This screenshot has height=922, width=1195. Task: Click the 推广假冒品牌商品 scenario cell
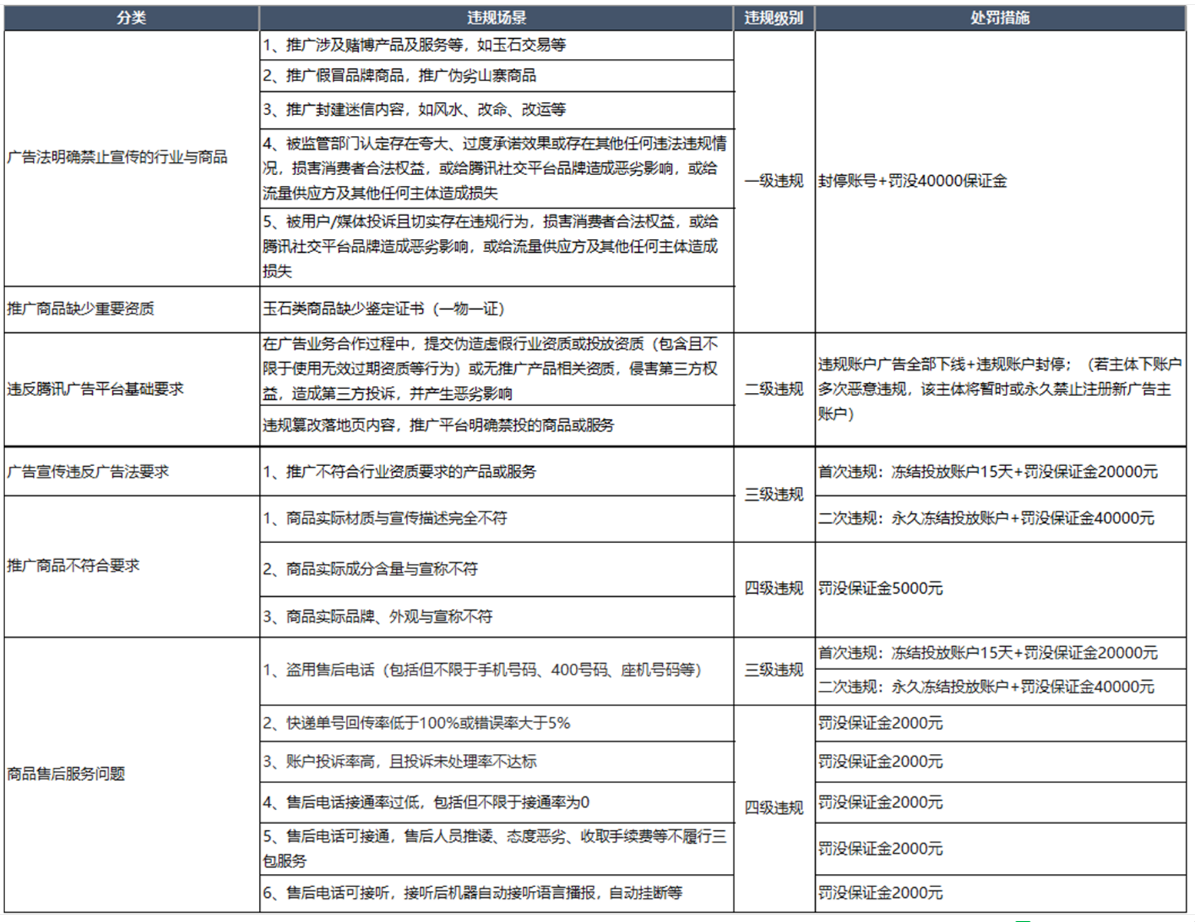[496, 76]
